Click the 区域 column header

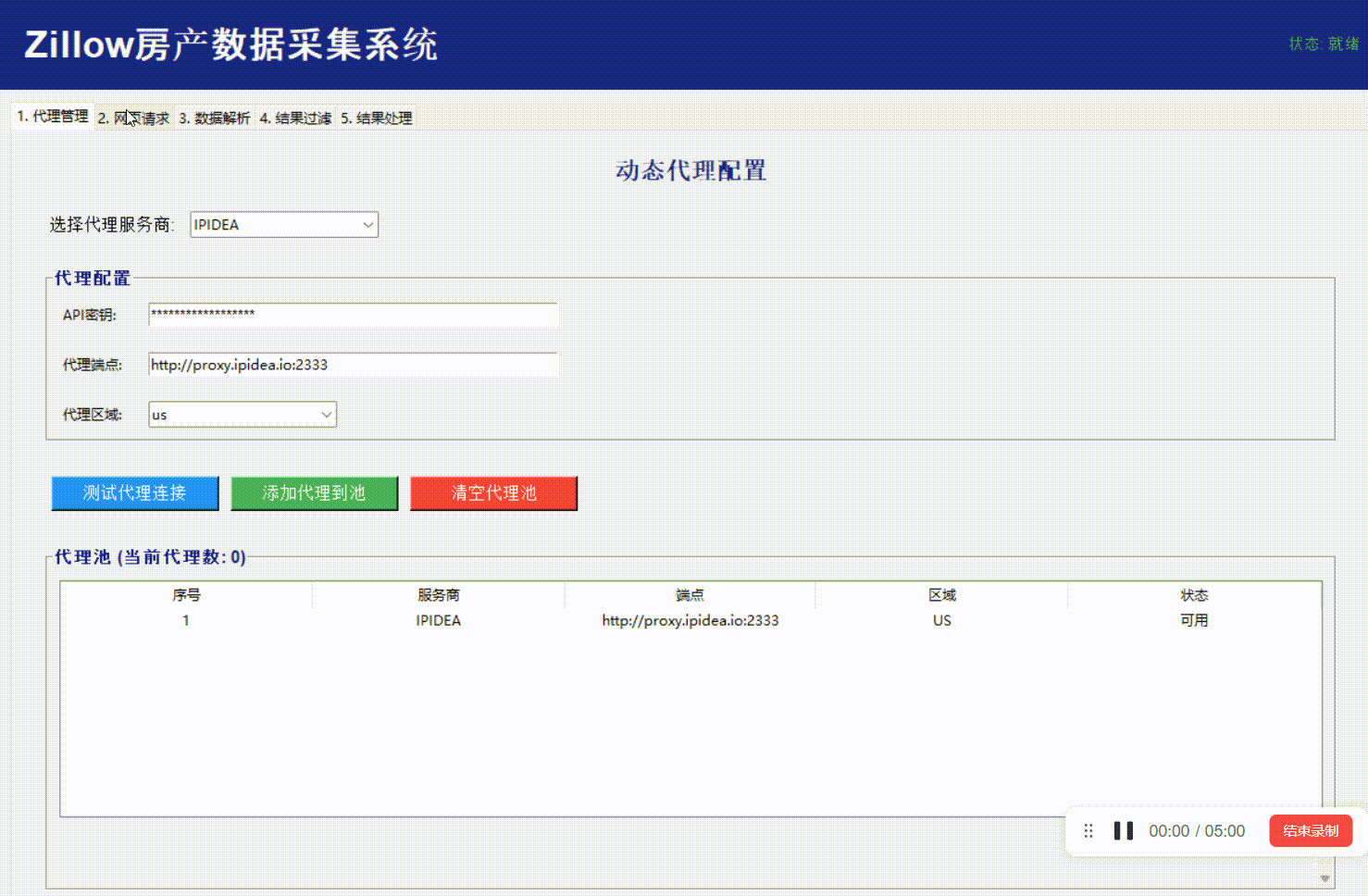942,595
